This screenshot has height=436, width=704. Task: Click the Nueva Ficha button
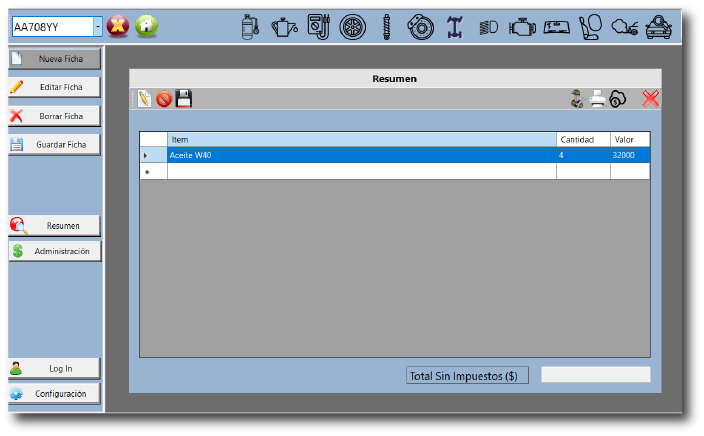[x=55, y=59]
